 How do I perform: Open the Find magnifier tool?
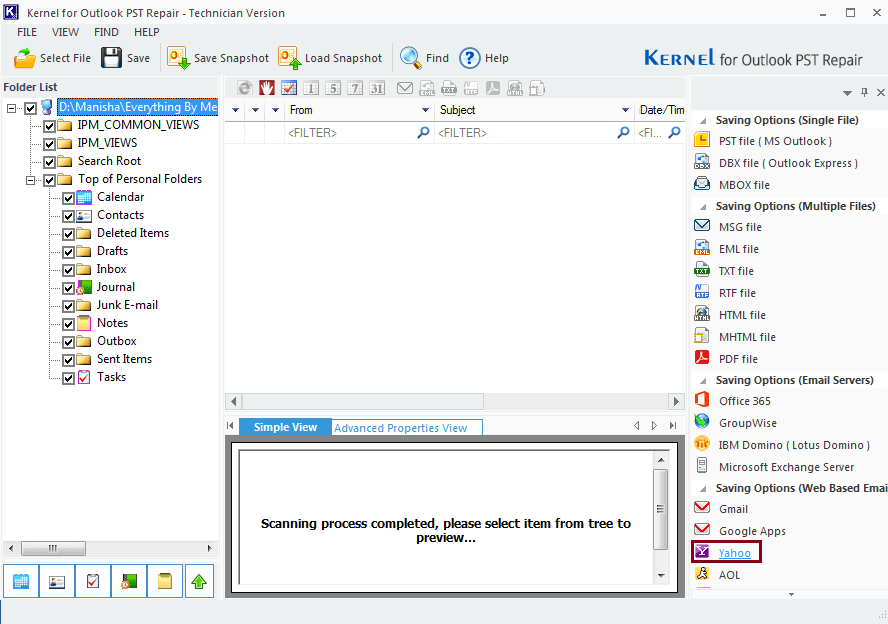424,58
